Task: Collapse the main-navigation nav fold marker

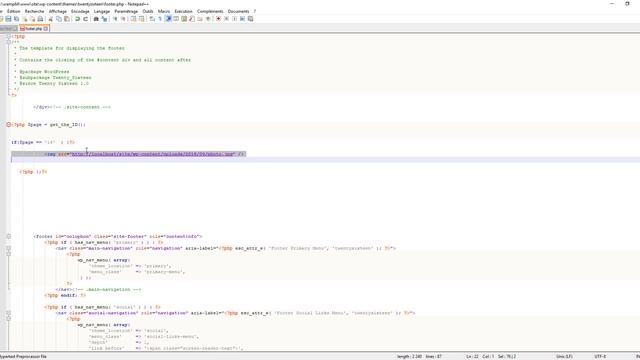Action: coord(9,248)
